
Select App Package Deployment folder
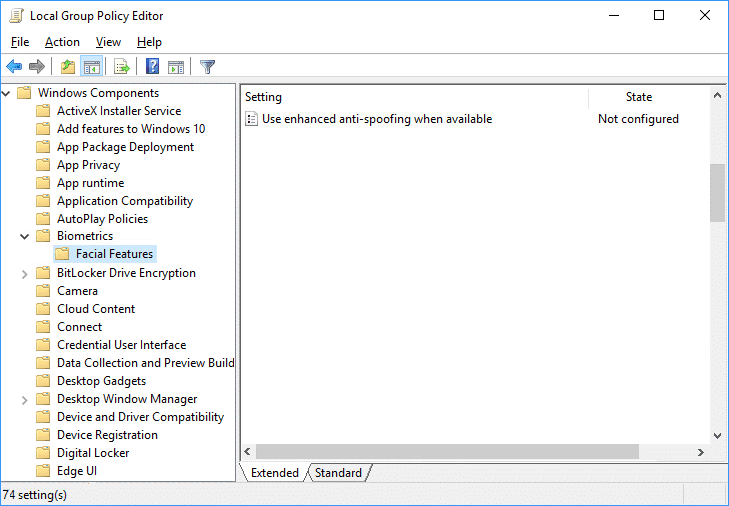(x=126, y=146)
